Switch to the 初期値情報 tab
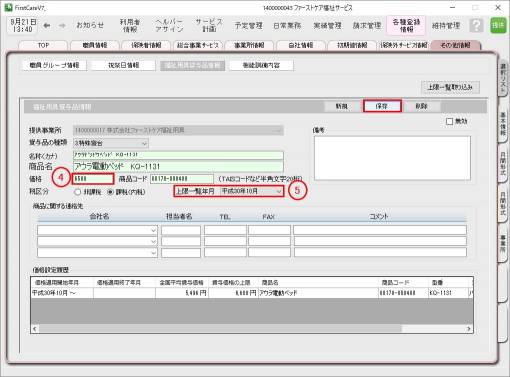The height and width of the screenshot is (377, 510). pos(352,45)
